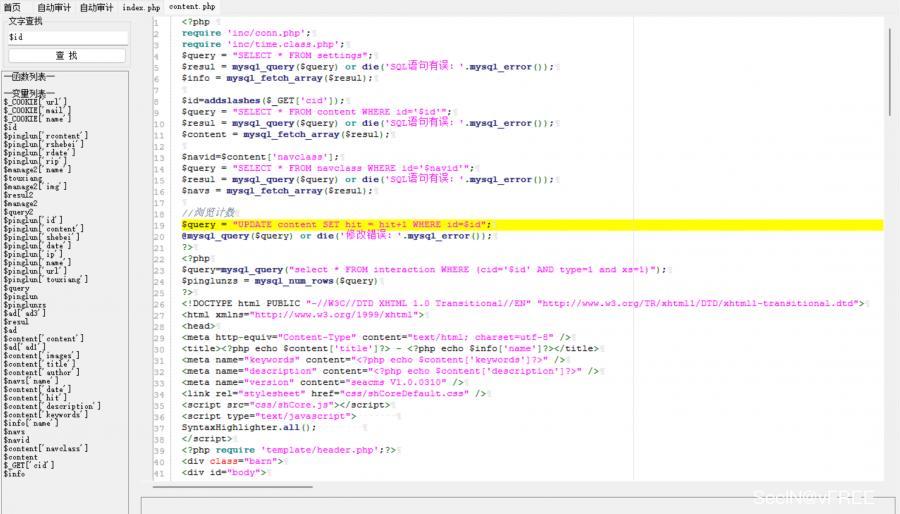This screenshot has height=514, width=900.
Task: Select $_COOKIE['mail'] in the variable list
Action: click(x=37, y=110)
